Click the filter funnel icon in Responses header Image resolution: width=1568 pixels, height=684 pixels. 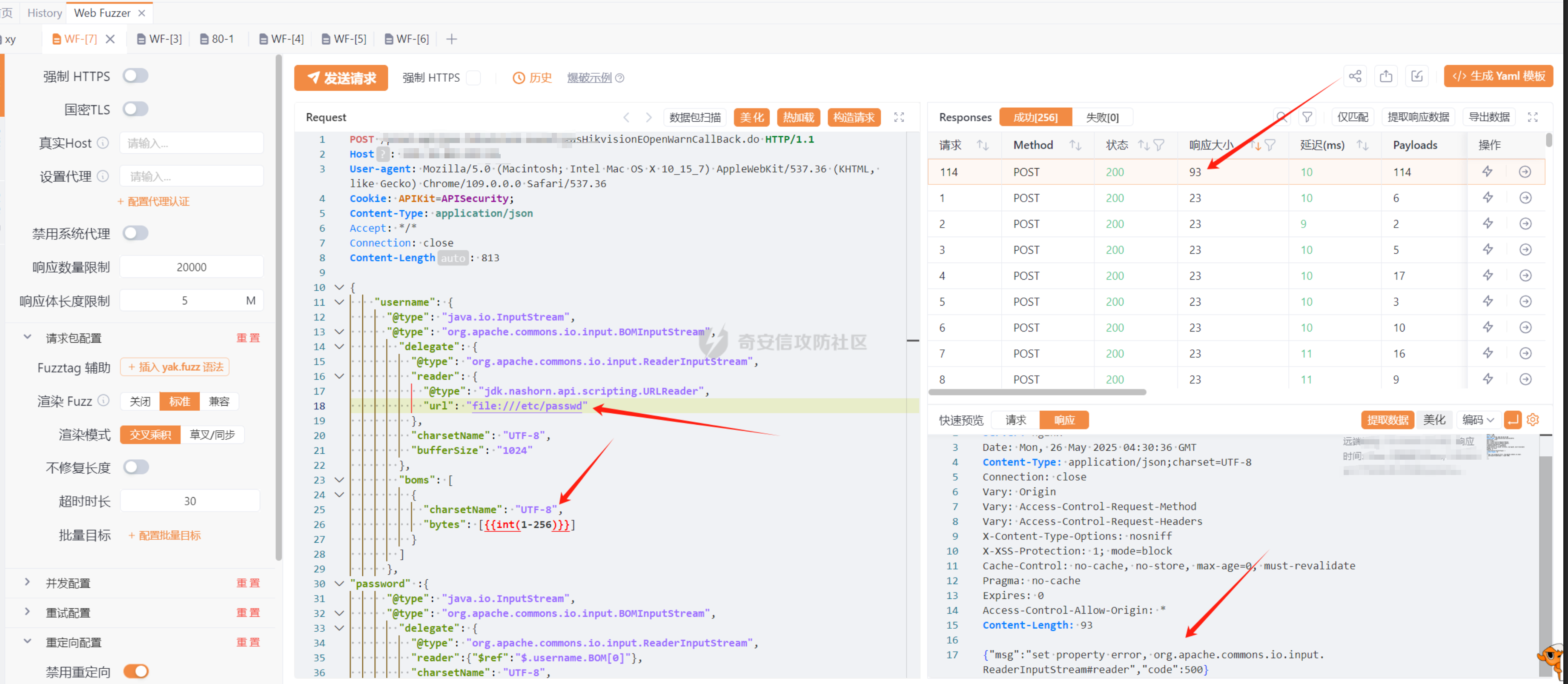(x=1307, y=117)
